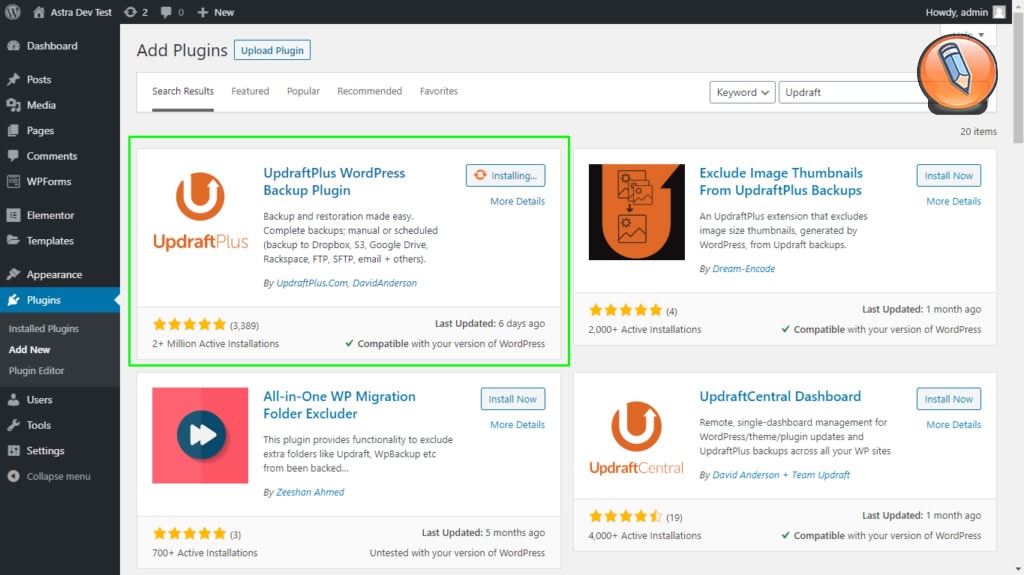This screenshot has height=575, width=1024.
Task: Click the UpdraftPlus logo thumbnail
Action: tap(200, 212)
